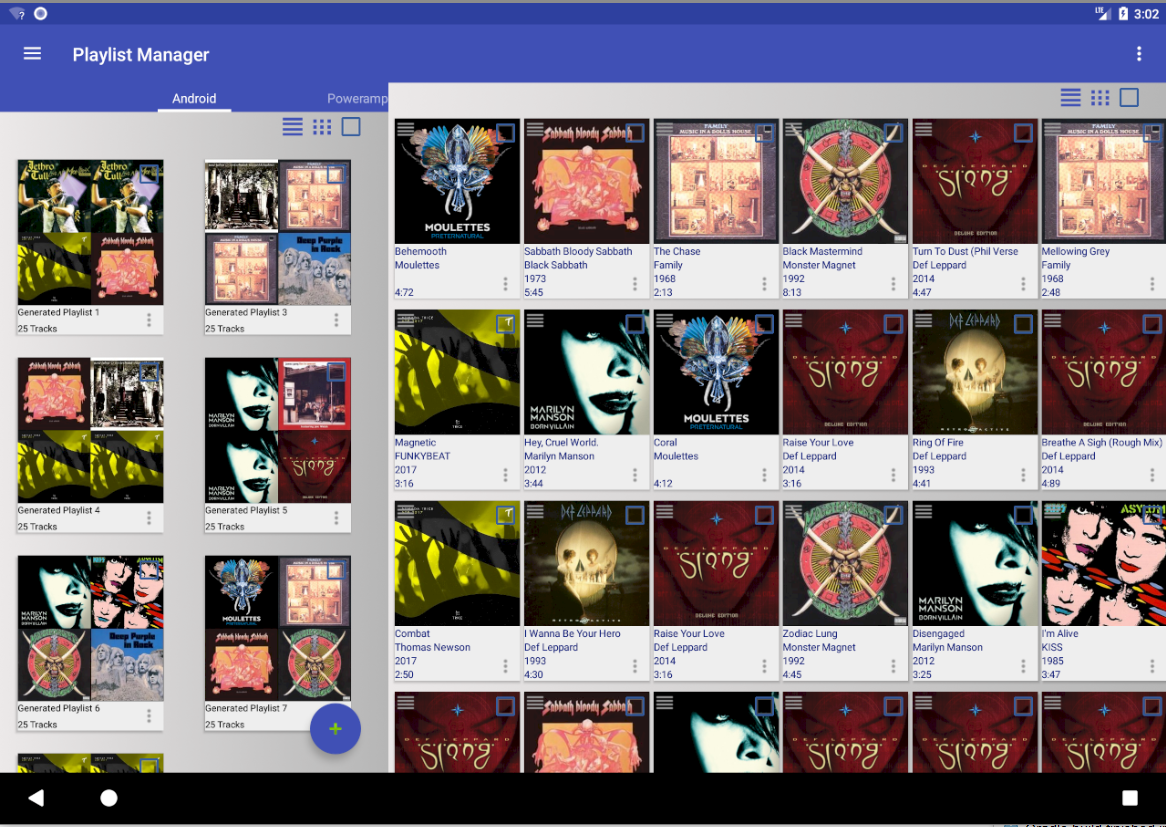Grab the drag handle on Behemooth track
The image size is (1166, 827).
tap(405, 129)
